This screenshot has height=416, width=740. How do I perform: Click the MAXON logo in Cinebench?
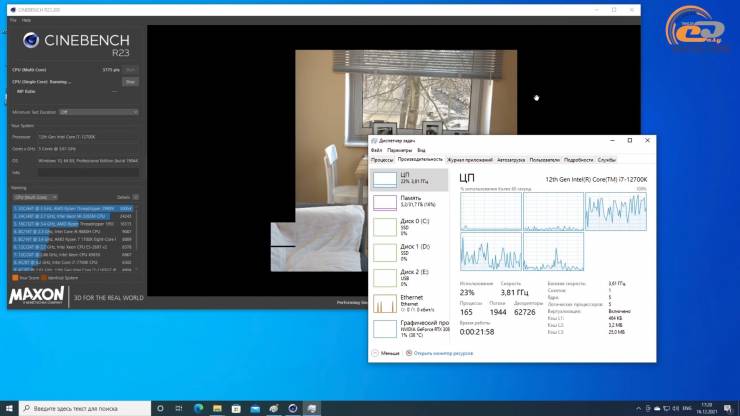tap(36, 296)
